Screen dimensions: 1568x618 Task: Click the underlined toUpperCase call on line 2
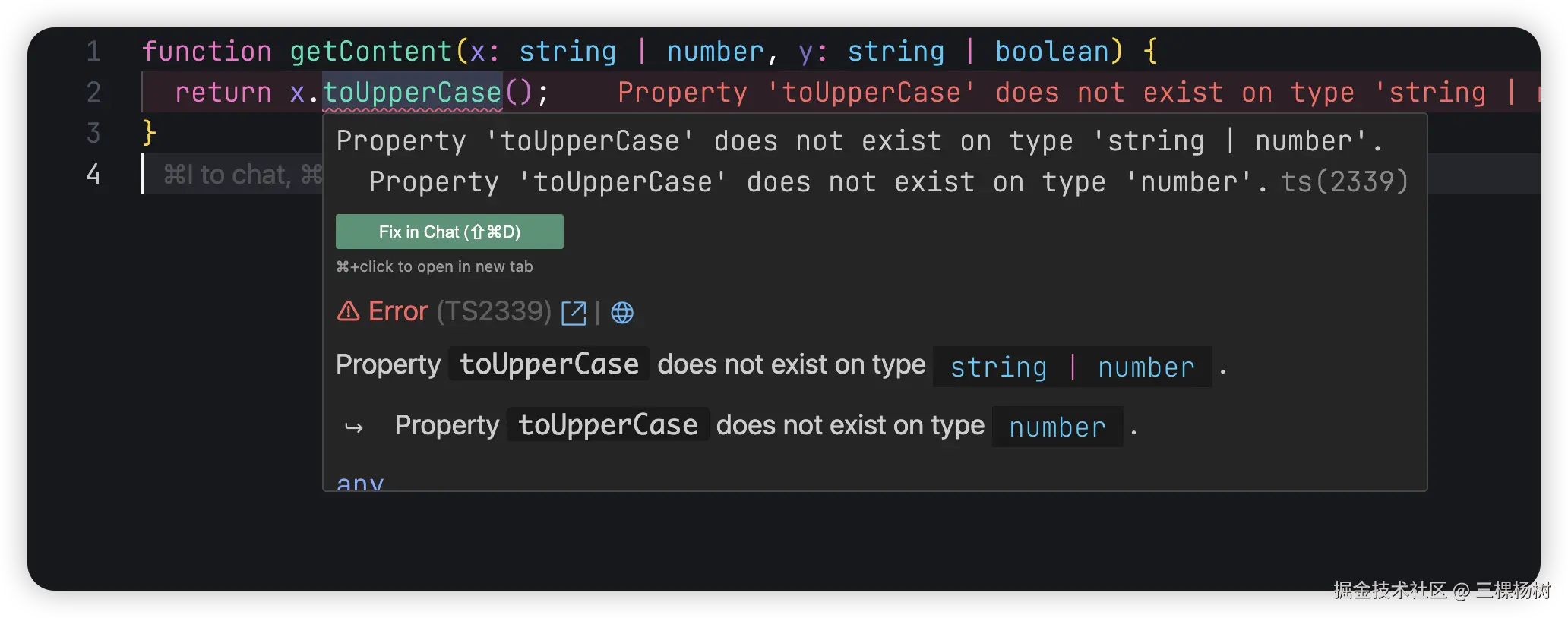(412, 93)
